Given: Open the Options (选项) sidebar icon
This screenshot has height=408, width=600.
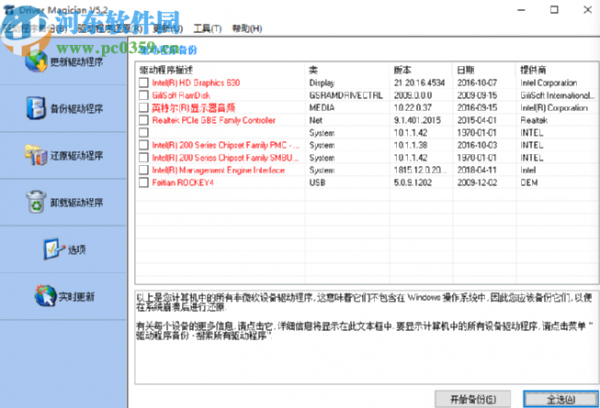Looking at the screenshot, I should click(50, 248).
